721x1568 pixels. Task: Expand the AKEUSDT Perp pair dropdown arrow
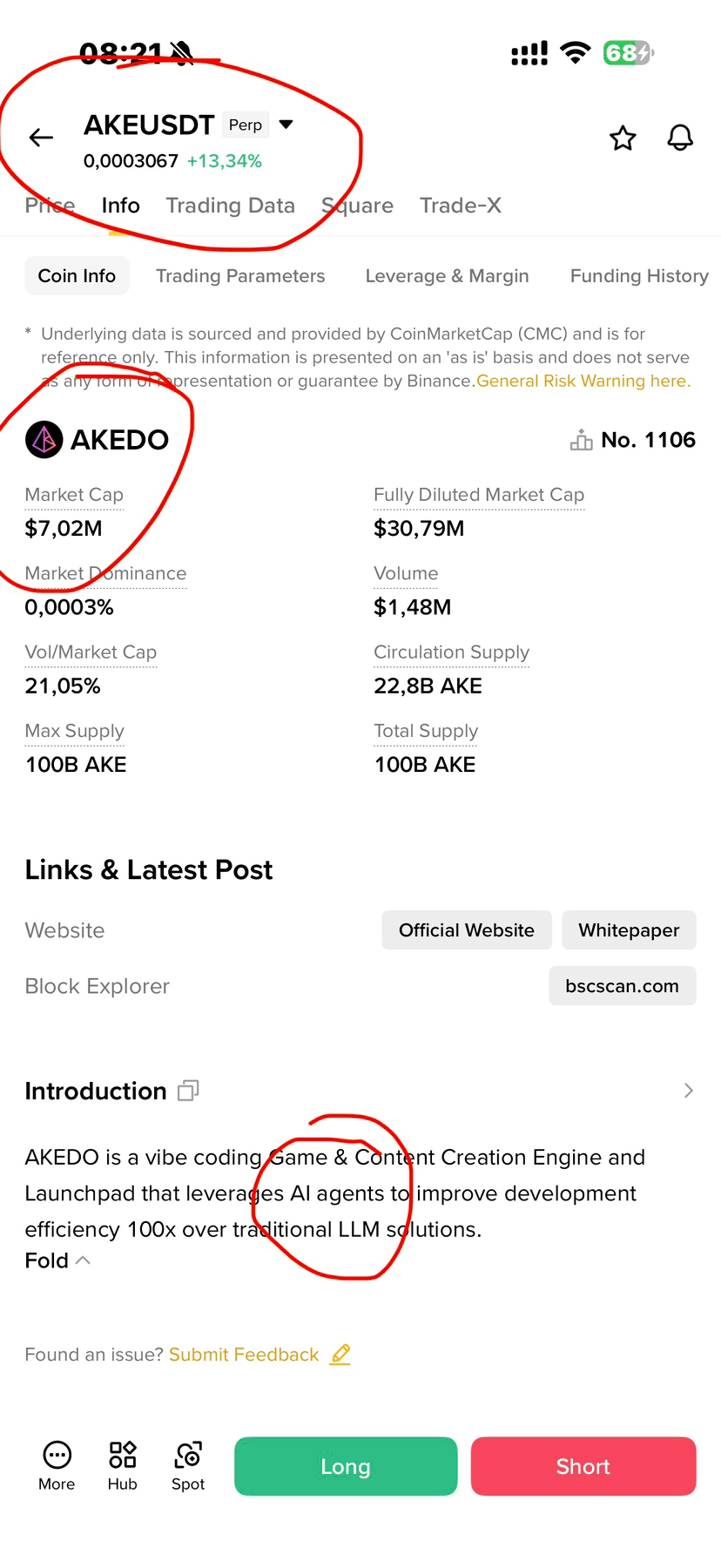coord(286,125)
